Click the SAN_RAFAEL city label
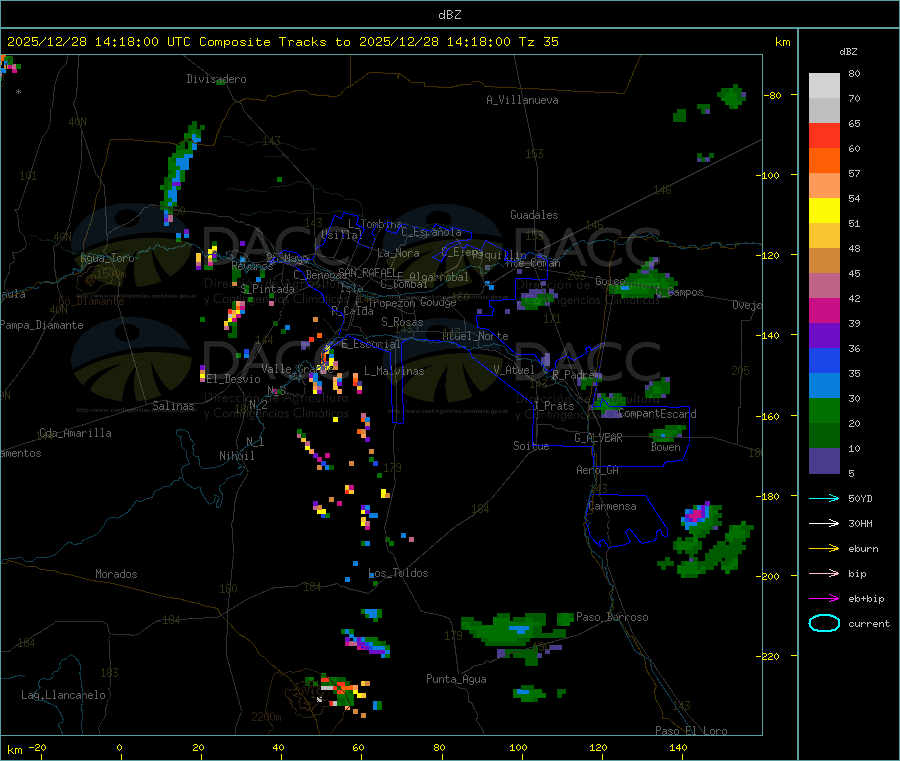900x761 pixels. 367,272
